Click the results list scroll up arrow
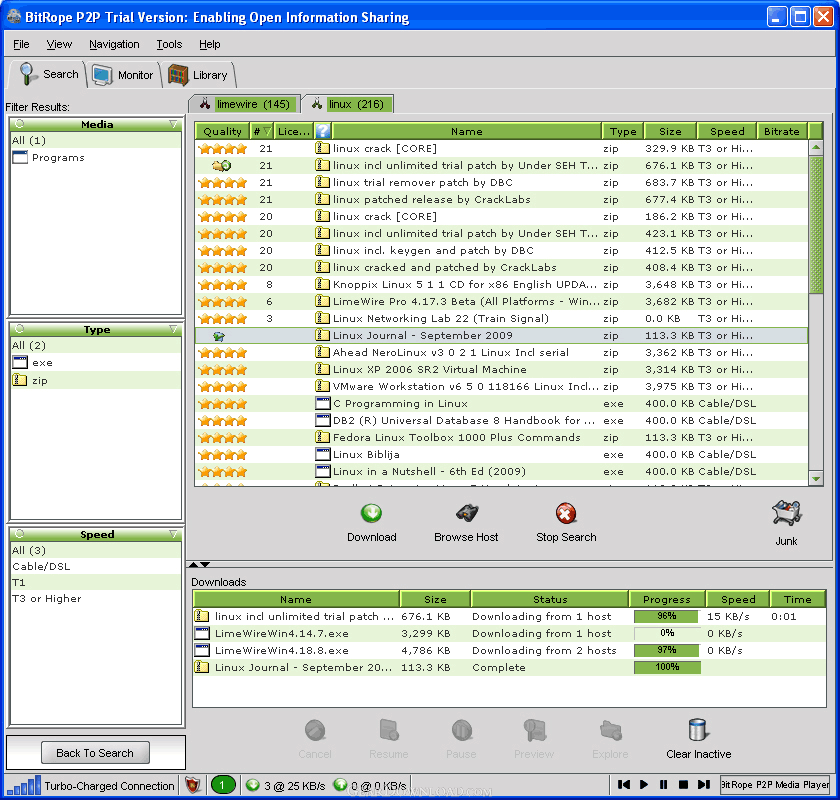Screen dimensions: 840x800 point(816,147)
